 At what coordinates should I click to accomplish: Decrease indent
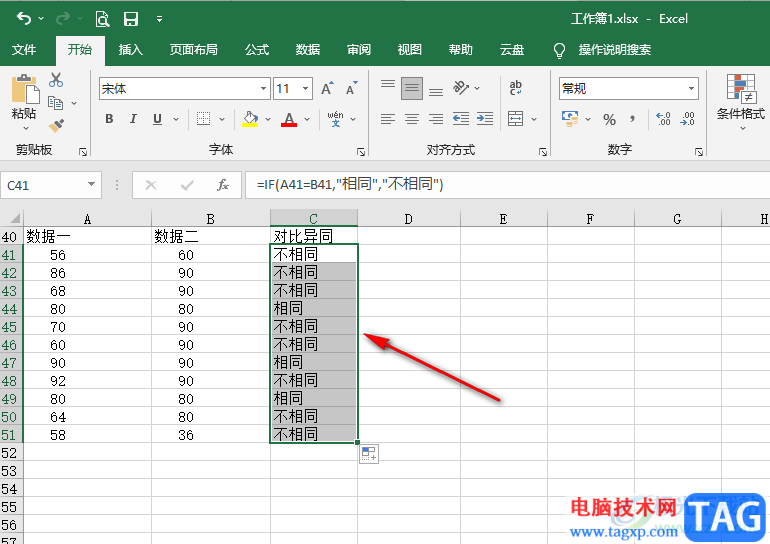461,119
